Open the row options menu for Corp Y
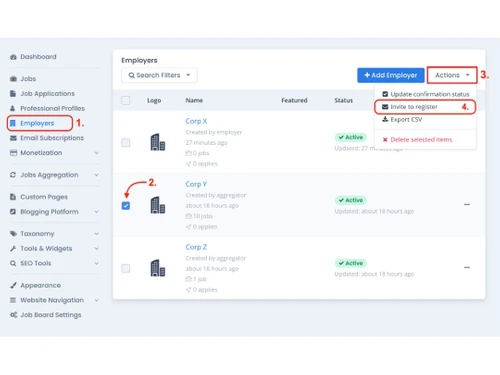 467,204
